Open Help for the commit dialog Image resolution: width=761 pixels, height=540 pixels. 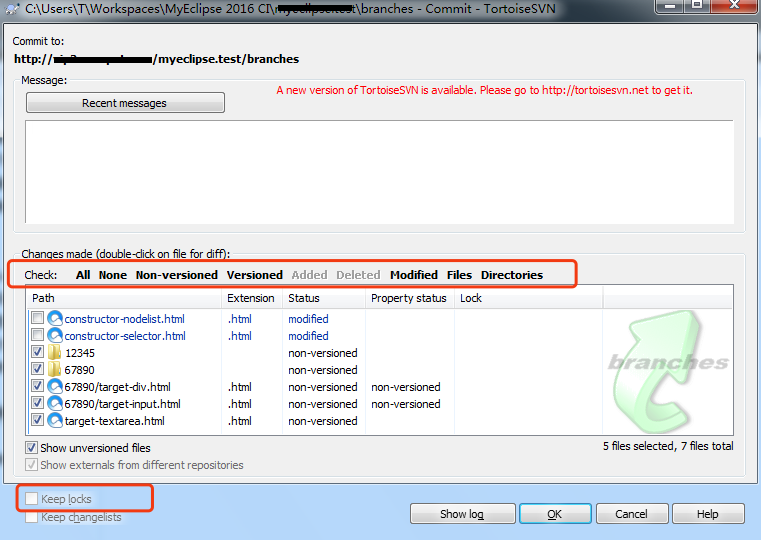708,514
